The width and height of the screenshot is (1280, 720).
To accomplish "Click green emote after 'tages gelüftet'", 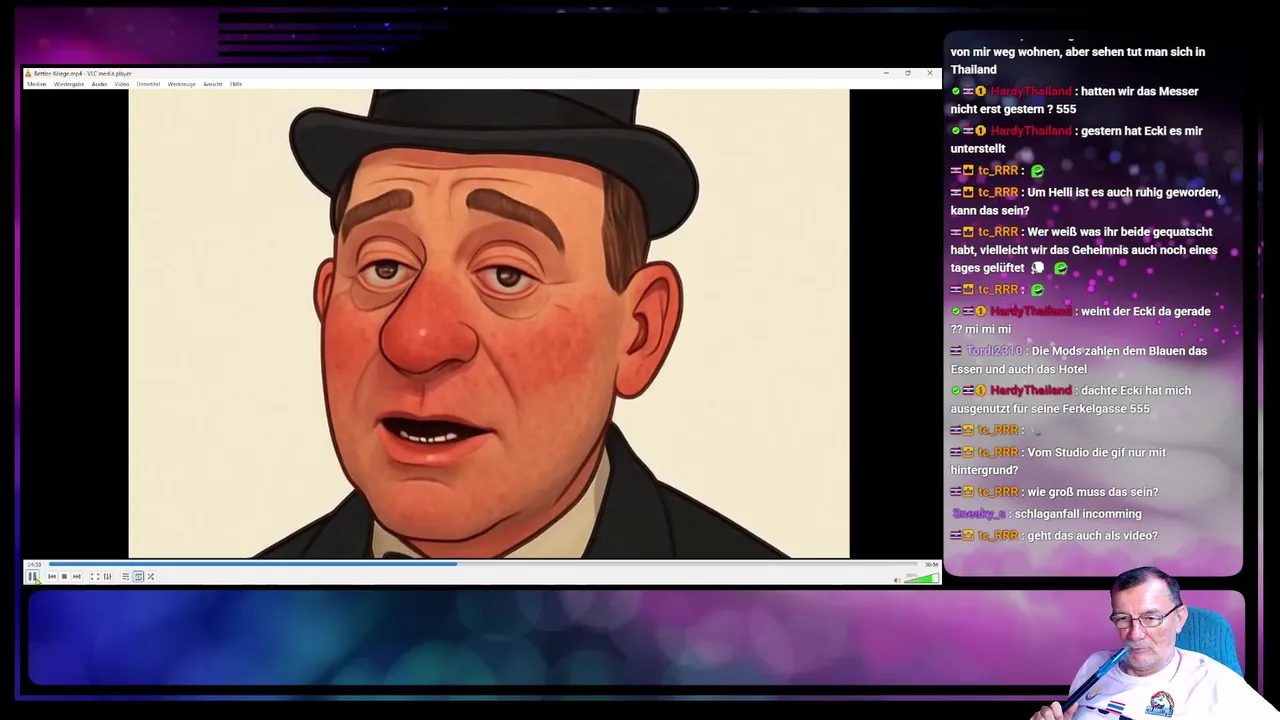I will [1061, 268].
